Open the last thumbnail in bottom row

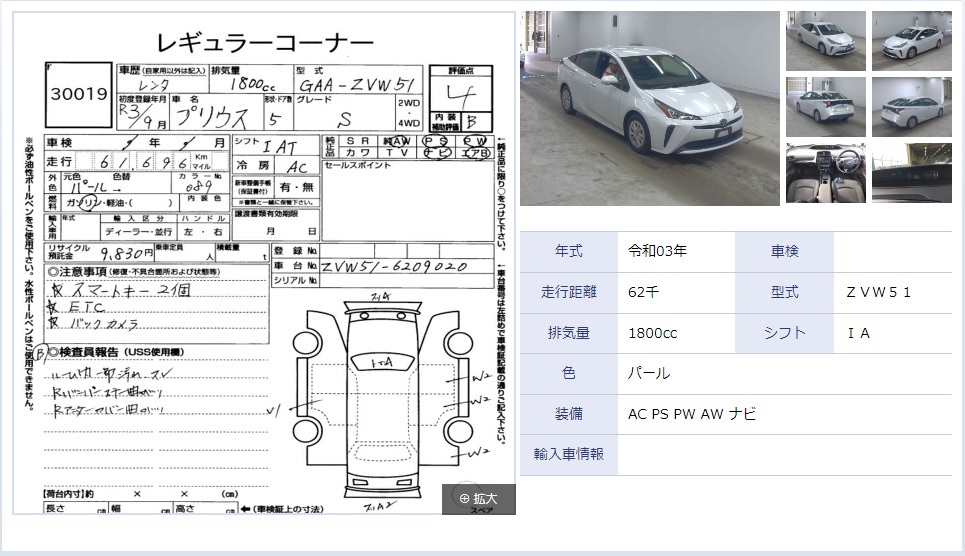coord(911,173)
